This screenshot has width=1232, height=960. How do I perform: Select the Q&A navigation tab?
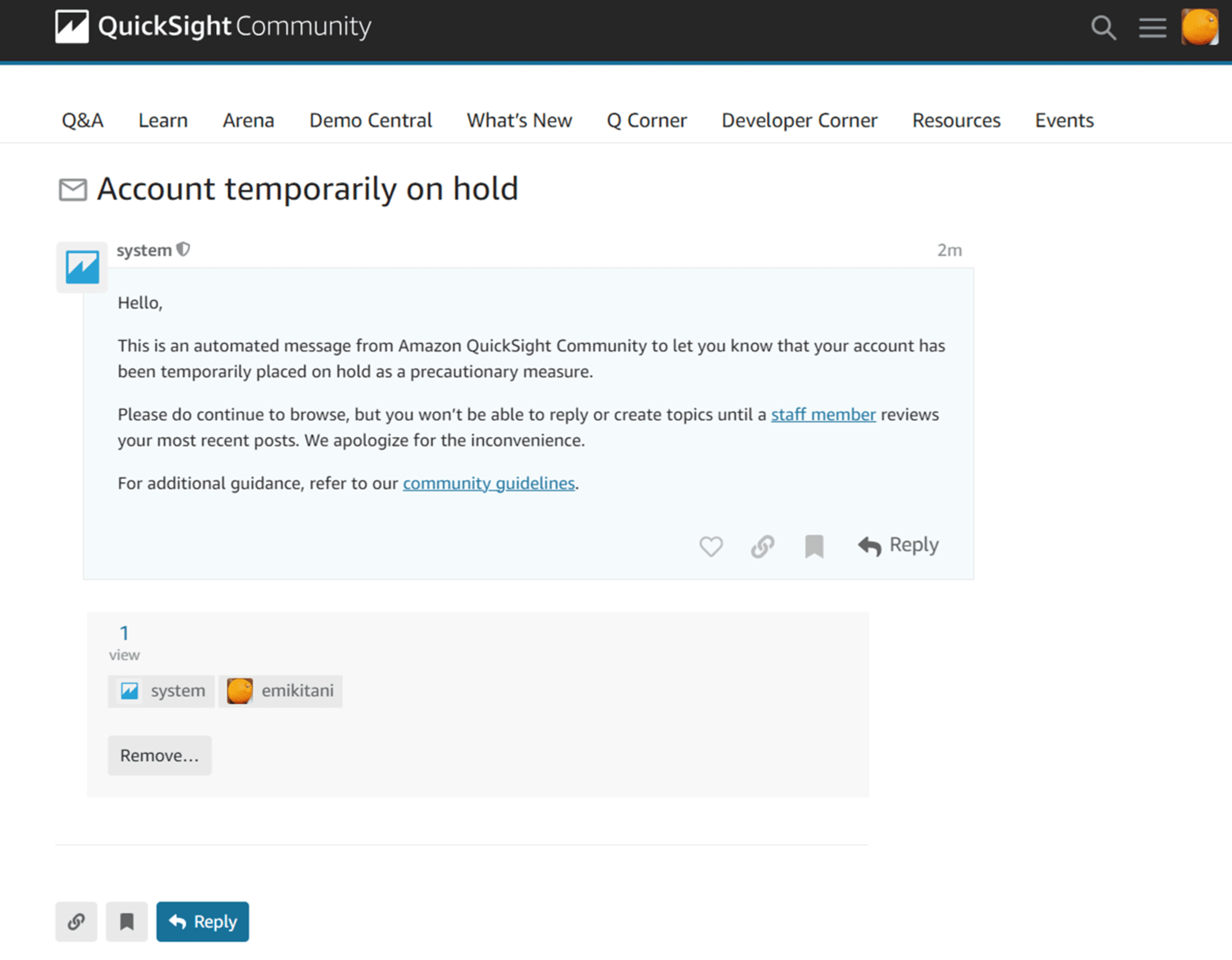coord(83,120)
